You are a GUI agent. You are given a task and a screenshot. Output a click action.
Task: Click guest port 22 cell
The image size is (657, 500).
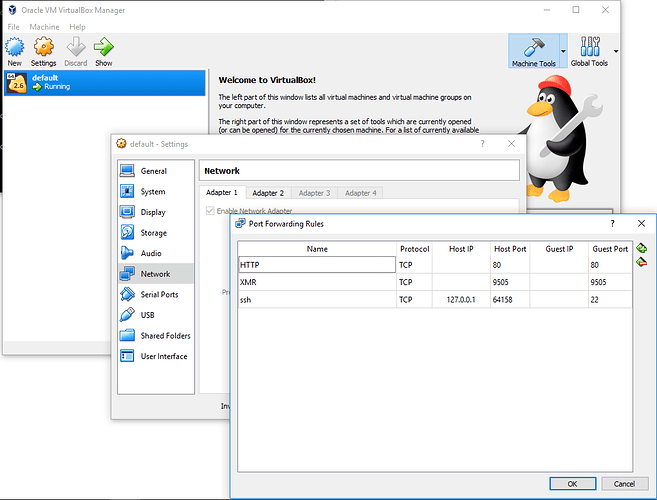tap(610, 300)
